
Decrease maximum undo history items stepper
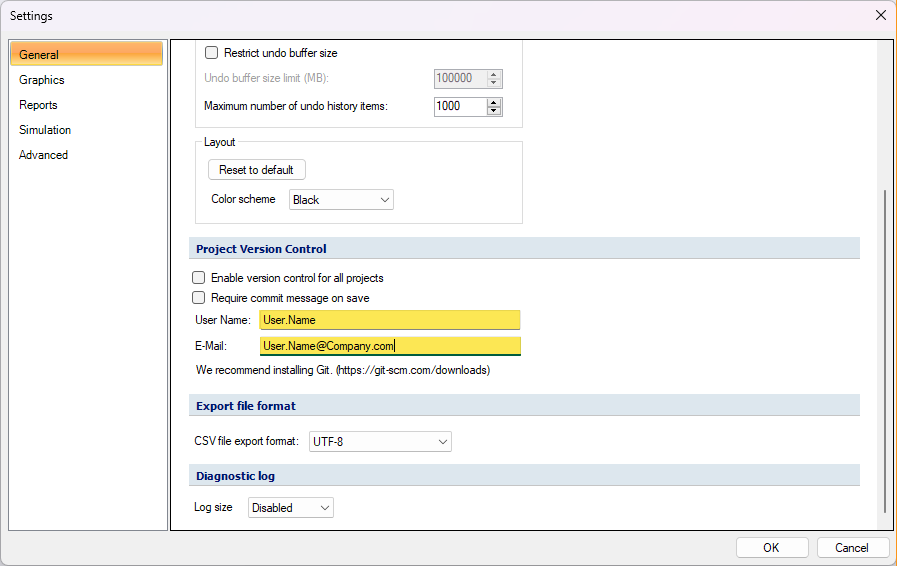[494, 110]
